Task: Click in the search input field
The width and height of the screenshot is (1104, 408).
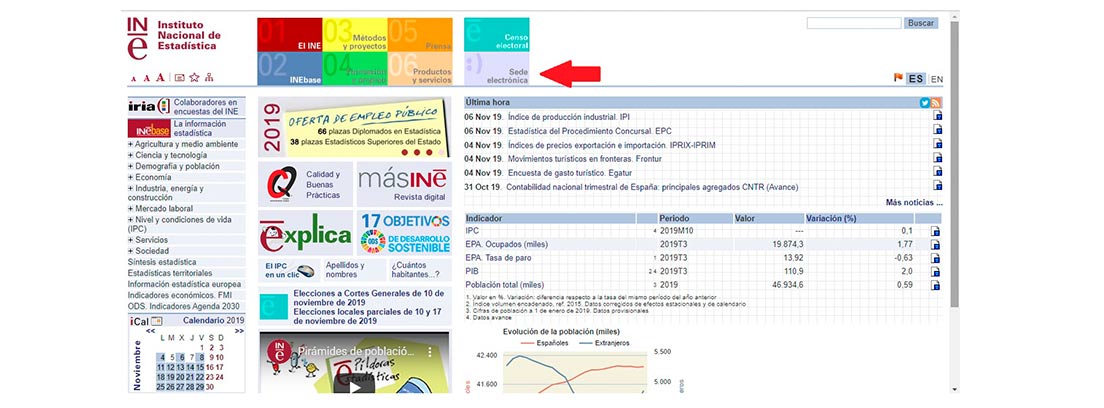Action: [854, 23]
